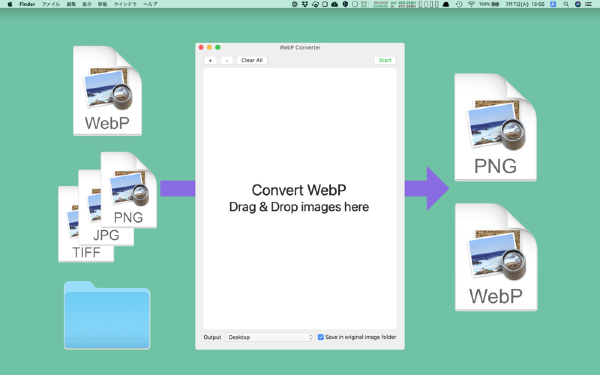
Task: Activate the Siri icon
Action: tap(578, 4)
